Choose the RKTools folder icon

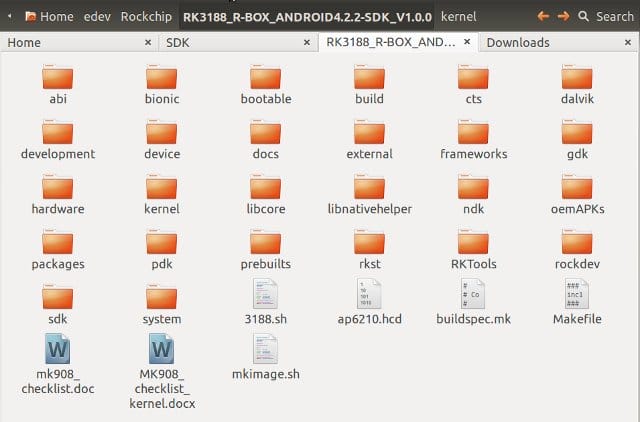473,242
